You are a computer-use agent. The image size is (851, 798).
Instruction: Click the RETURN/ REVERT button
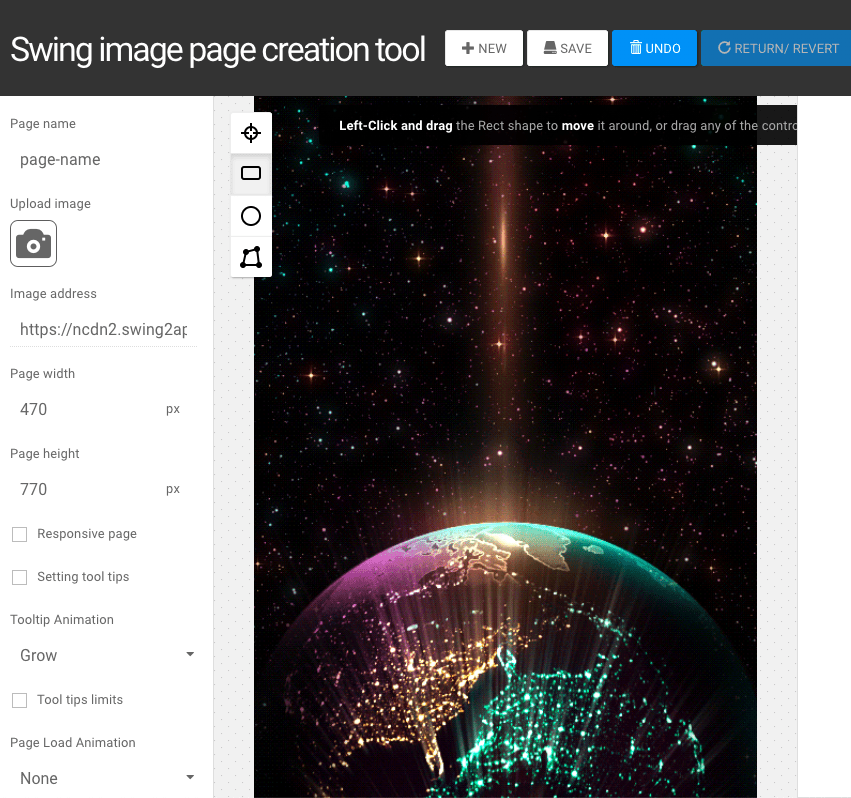pyautogui.click(x=777, y=48)
